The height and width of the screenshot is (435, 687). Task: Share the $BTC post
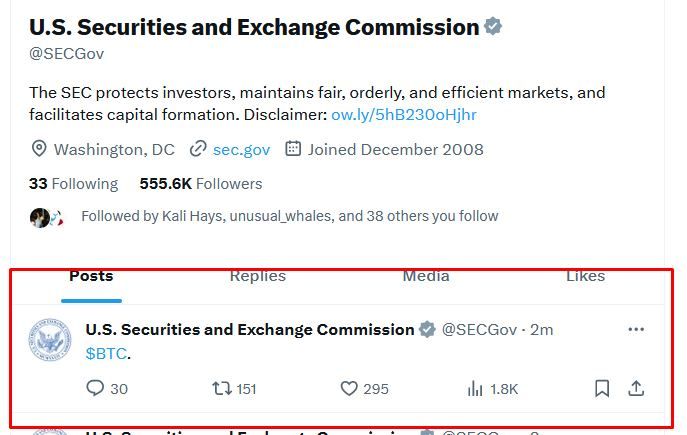point(635,388)
